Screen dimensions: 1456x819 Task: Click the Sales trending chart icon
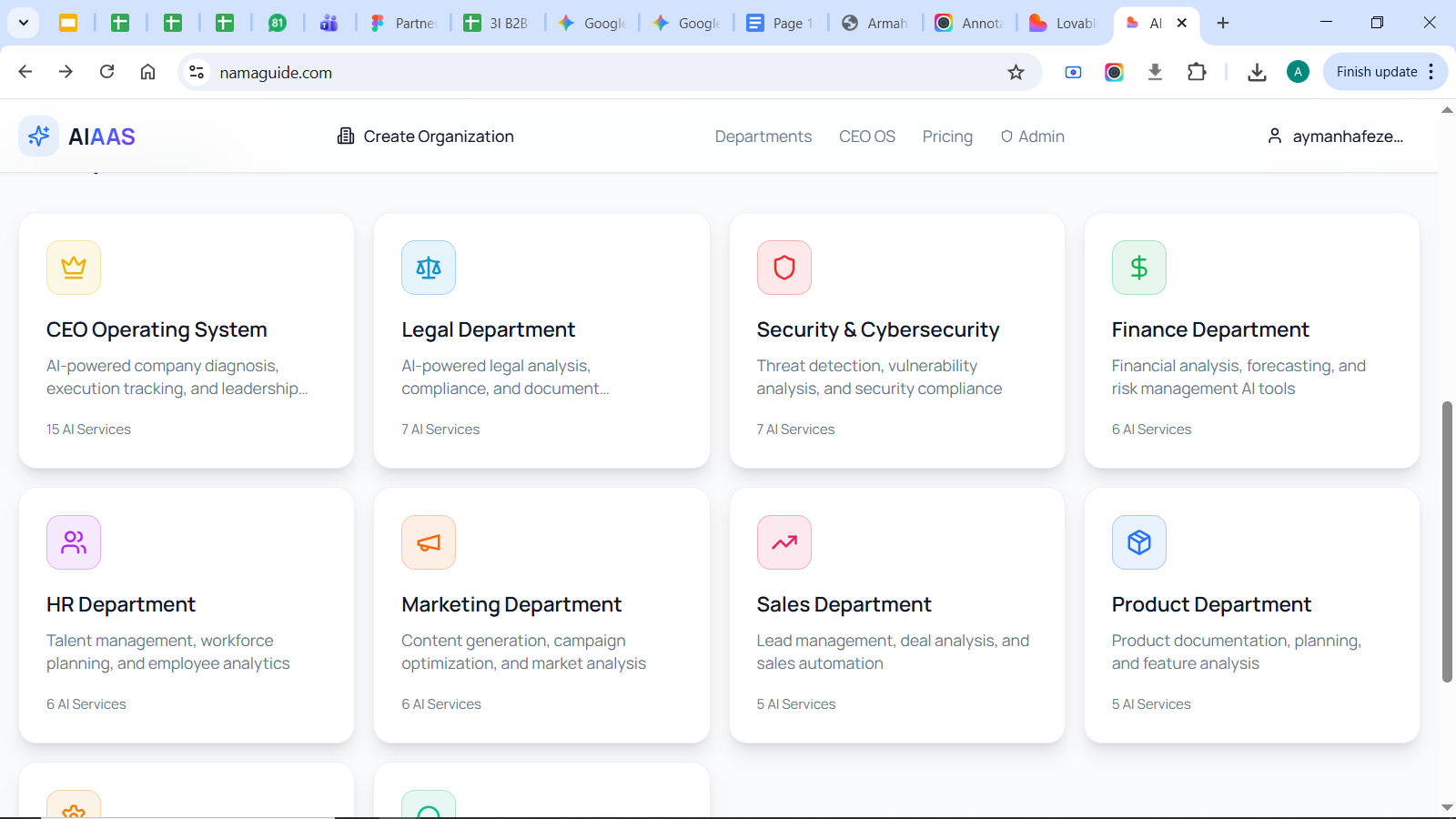[784, 542]
